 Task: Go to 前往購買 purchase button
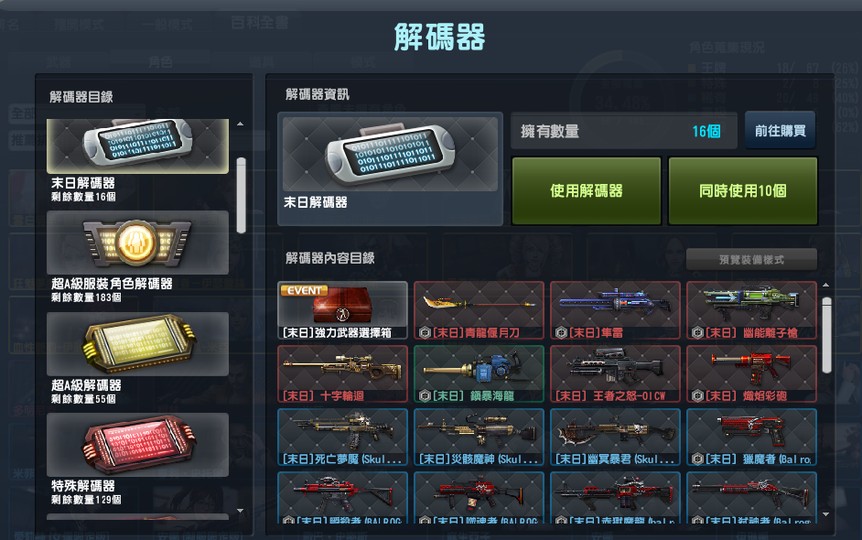pos(780,130)
